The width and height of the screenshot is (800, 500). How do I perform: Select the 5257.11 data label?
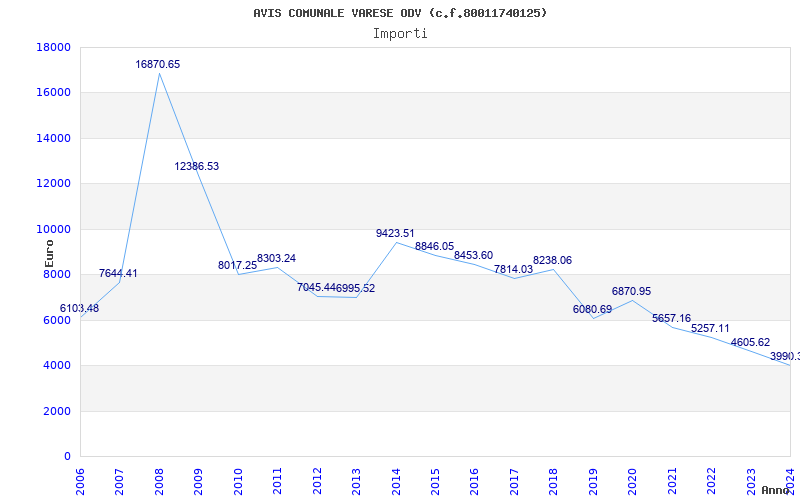pyautogui.click(x=710, y=329)
